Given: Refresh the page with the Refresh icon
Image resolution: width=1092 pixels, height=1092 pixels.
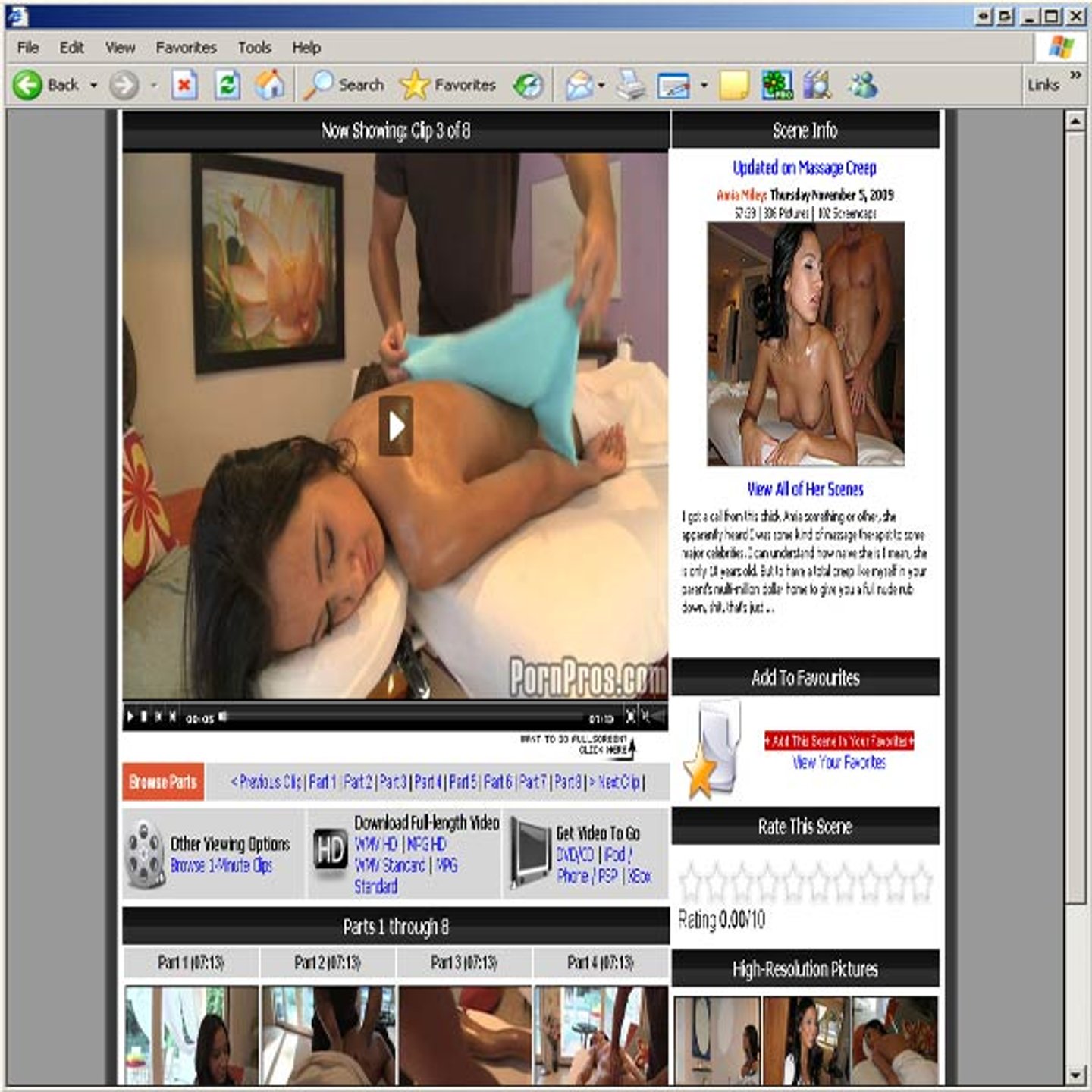Looking at the screenshot, I should click(x=227, y=85).
